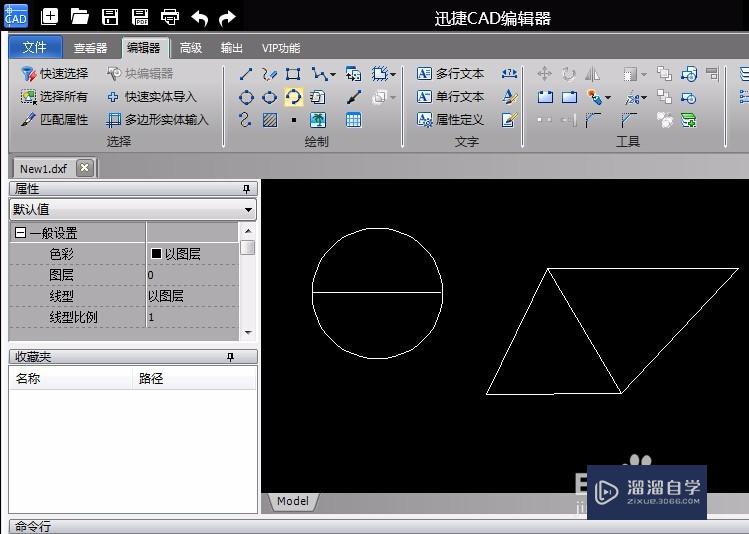Save the drawing with the floppy disk icon
The width and height of the screenshot is (749, 534).
pos(110,17)
